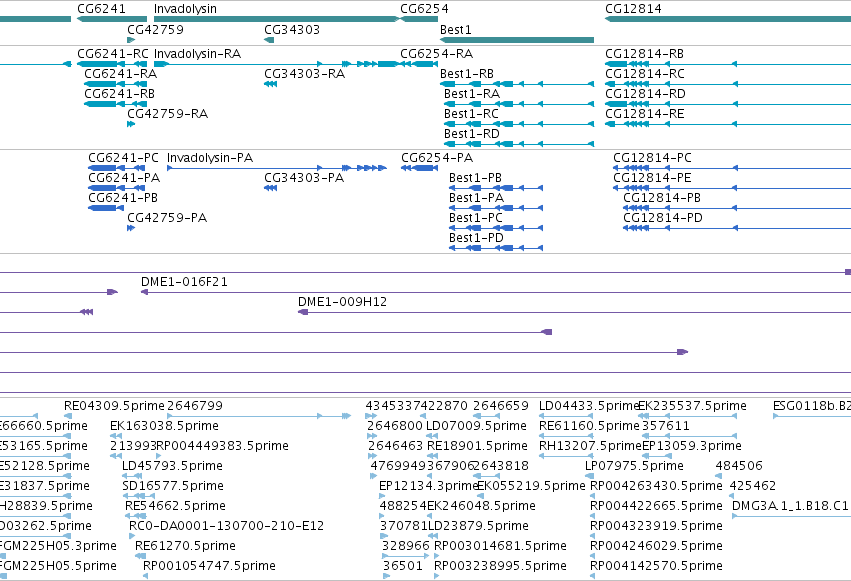Click the CG6254-RA transcript label
Screen dimensions: 851x581
click(x=436, y=54)
